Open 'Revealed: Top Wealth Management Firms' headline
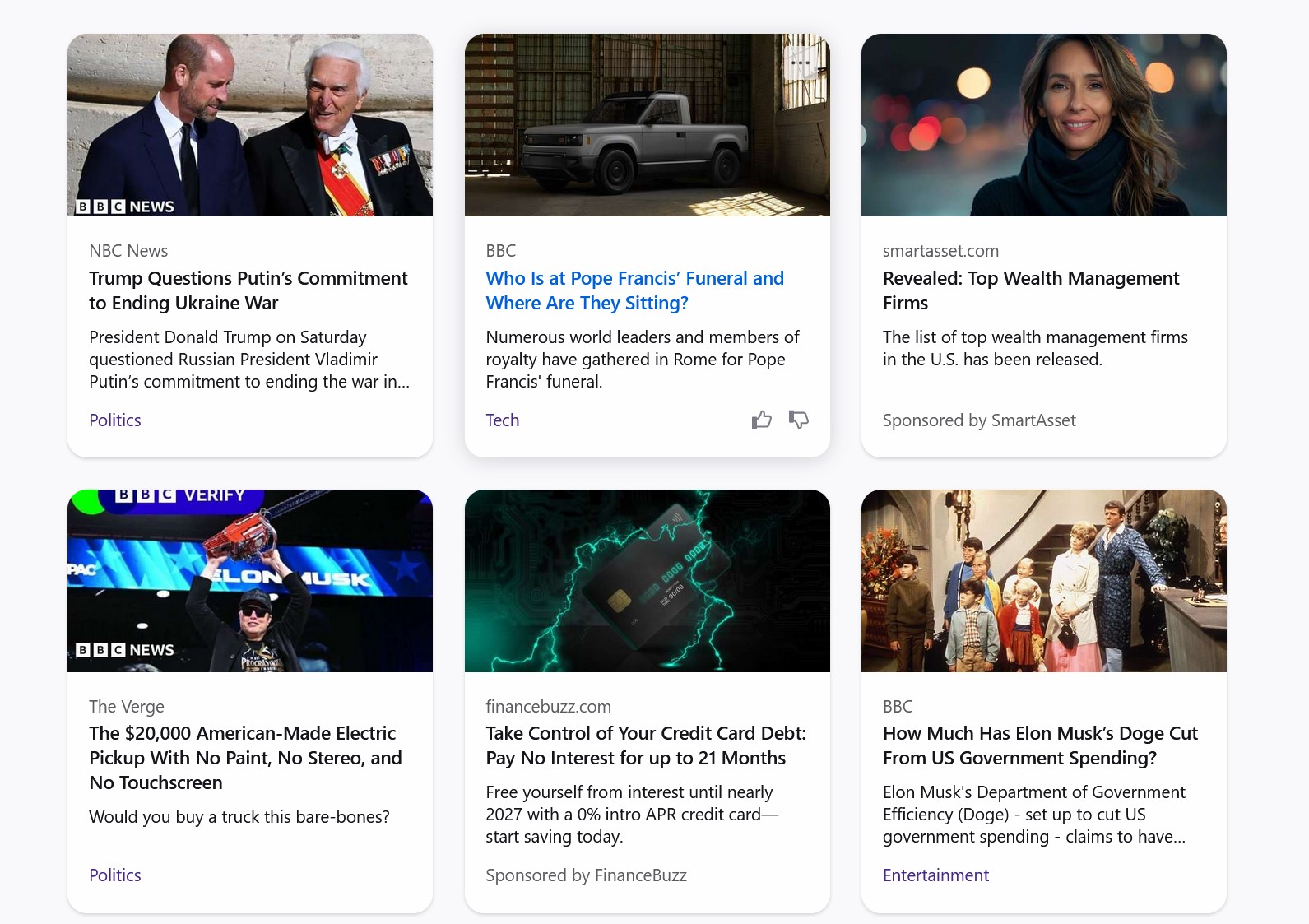1309x924 pixels. click(1031, 290)
